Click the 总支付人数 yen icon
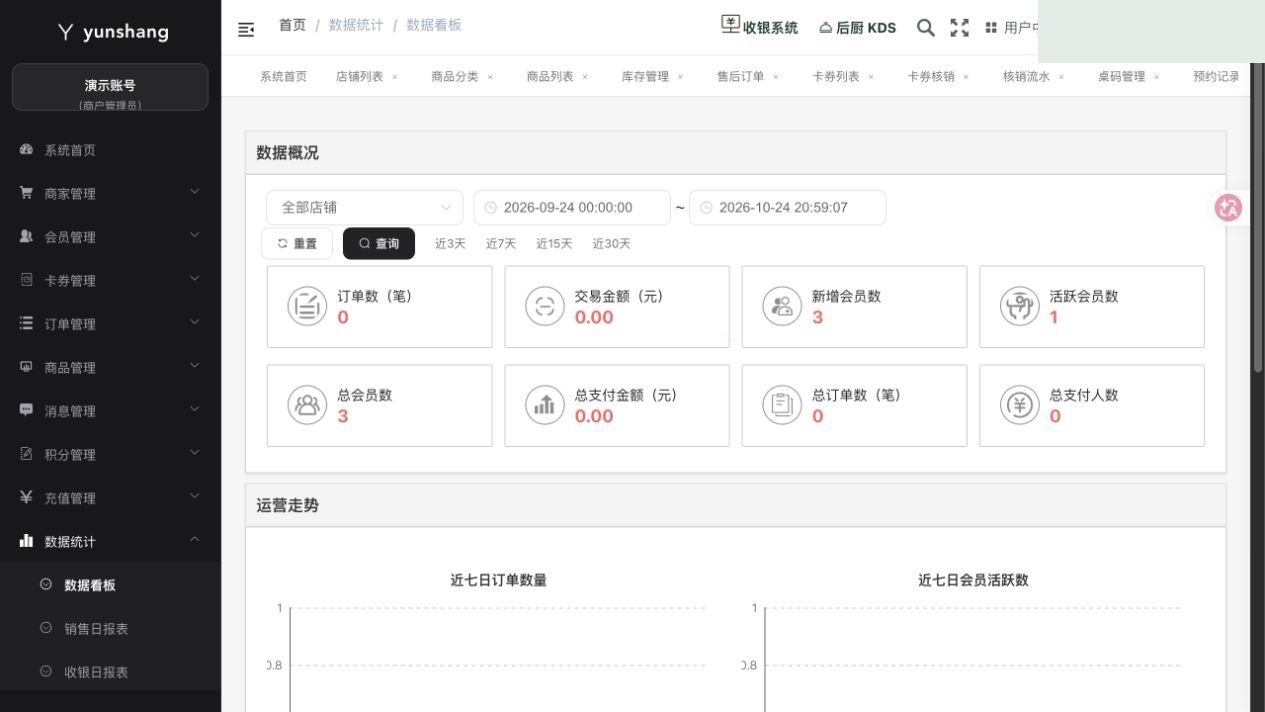The height and width of the screenshot is (712, 1265). (x=1020, y=405)
